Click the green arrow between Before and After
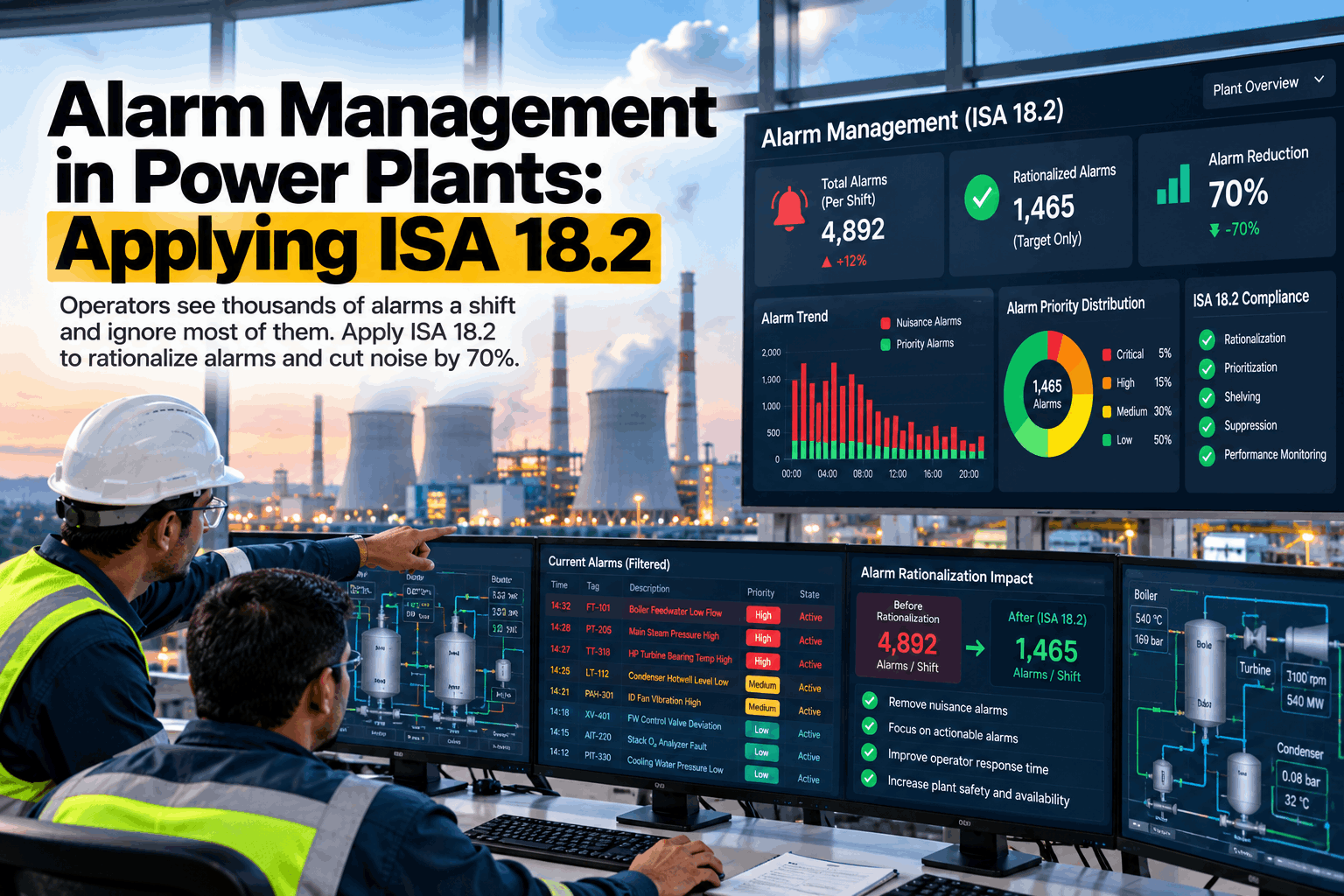The image size is (1344, 896). (x=975, y=648)
